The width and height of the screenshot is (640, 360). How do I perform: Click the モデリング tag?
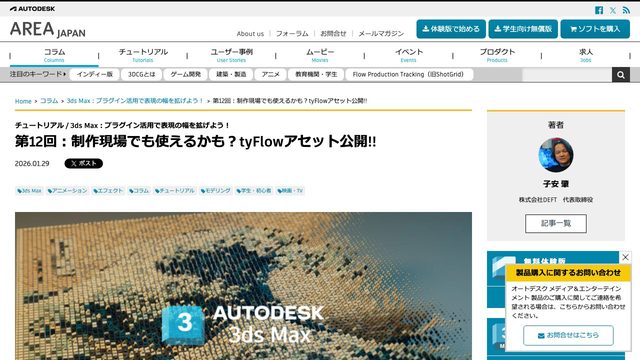(x=216, y=191)
